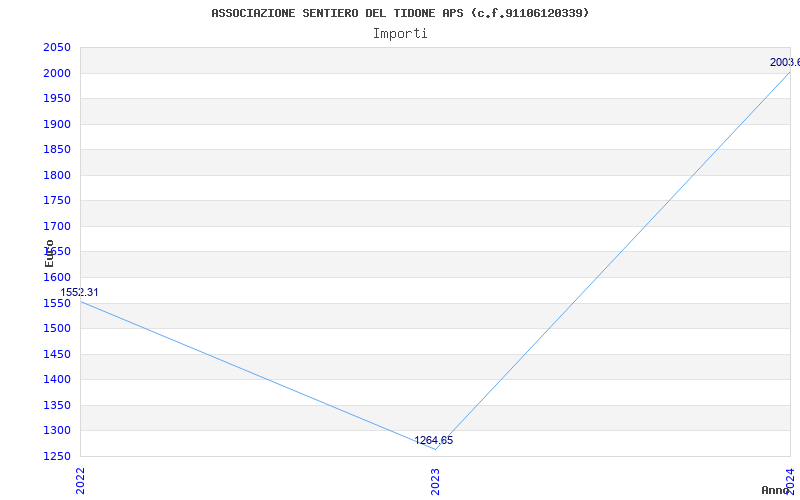The width and height of the screenshot is (800, 500).
Task: Click the Importi subtitle
Action: (400, 34)
